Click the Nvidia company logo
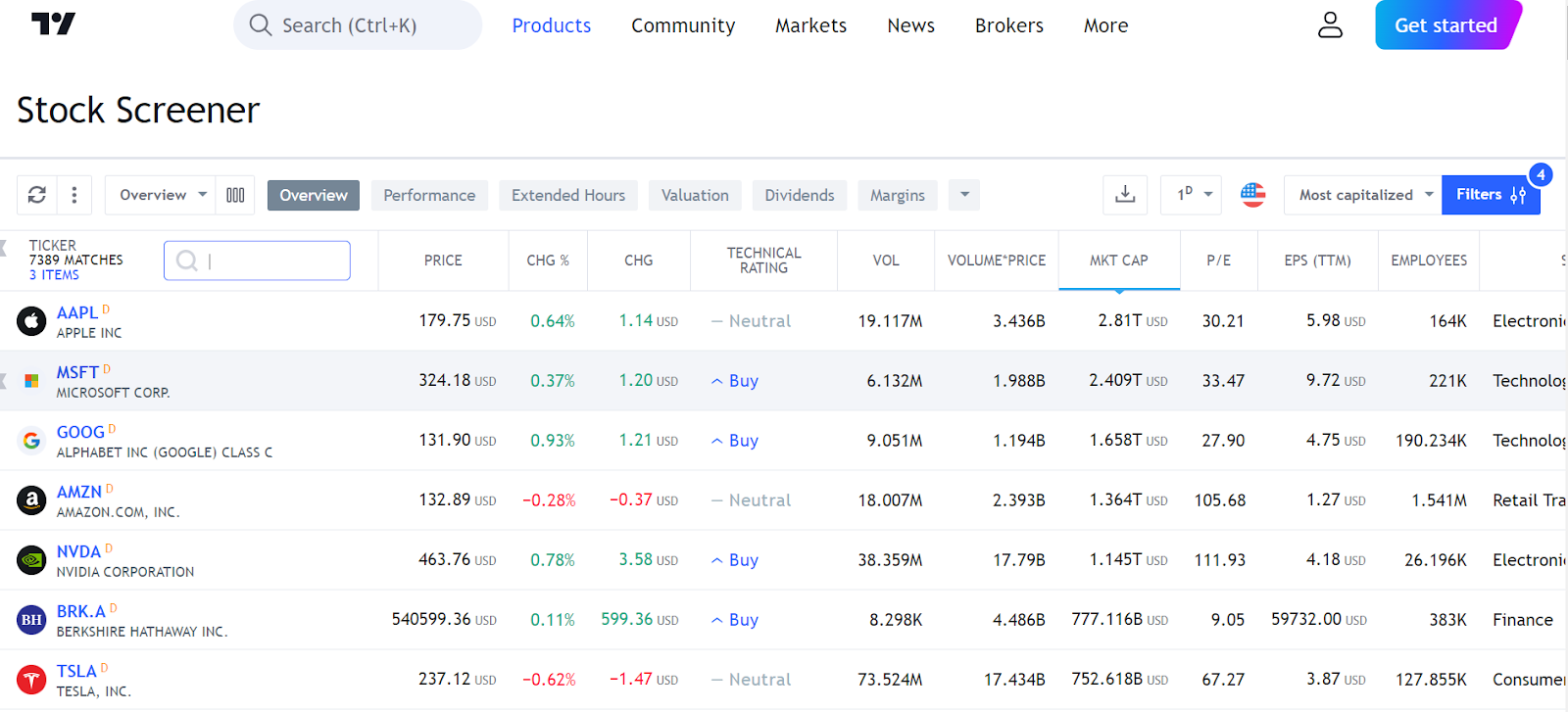 pos(31,560)
